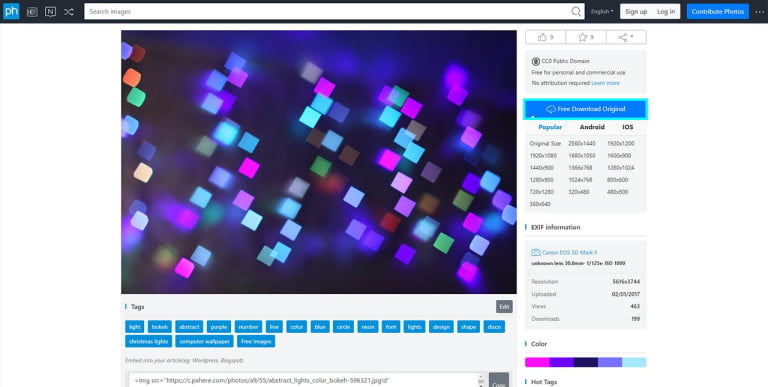This screenshot has width=768, height=387.
Task: Open the PxHere home logo
Action: point(11,11)
